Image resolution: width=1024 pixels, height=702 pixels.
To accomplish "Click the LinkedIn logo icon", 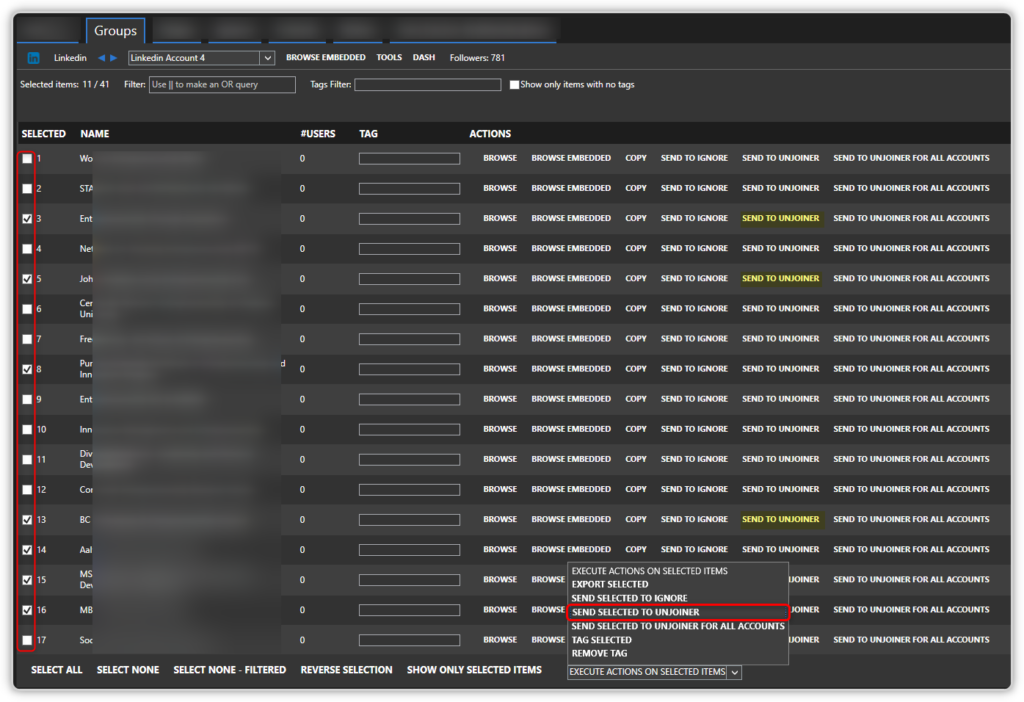I will (x=34, y=58).
